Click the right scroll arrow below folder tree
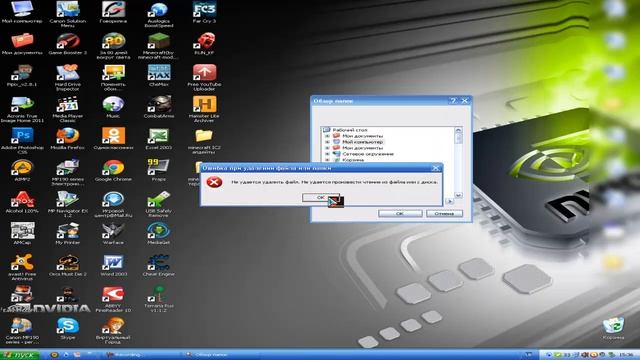The height and width of the screenshot is (360, 640). (449, 201)
